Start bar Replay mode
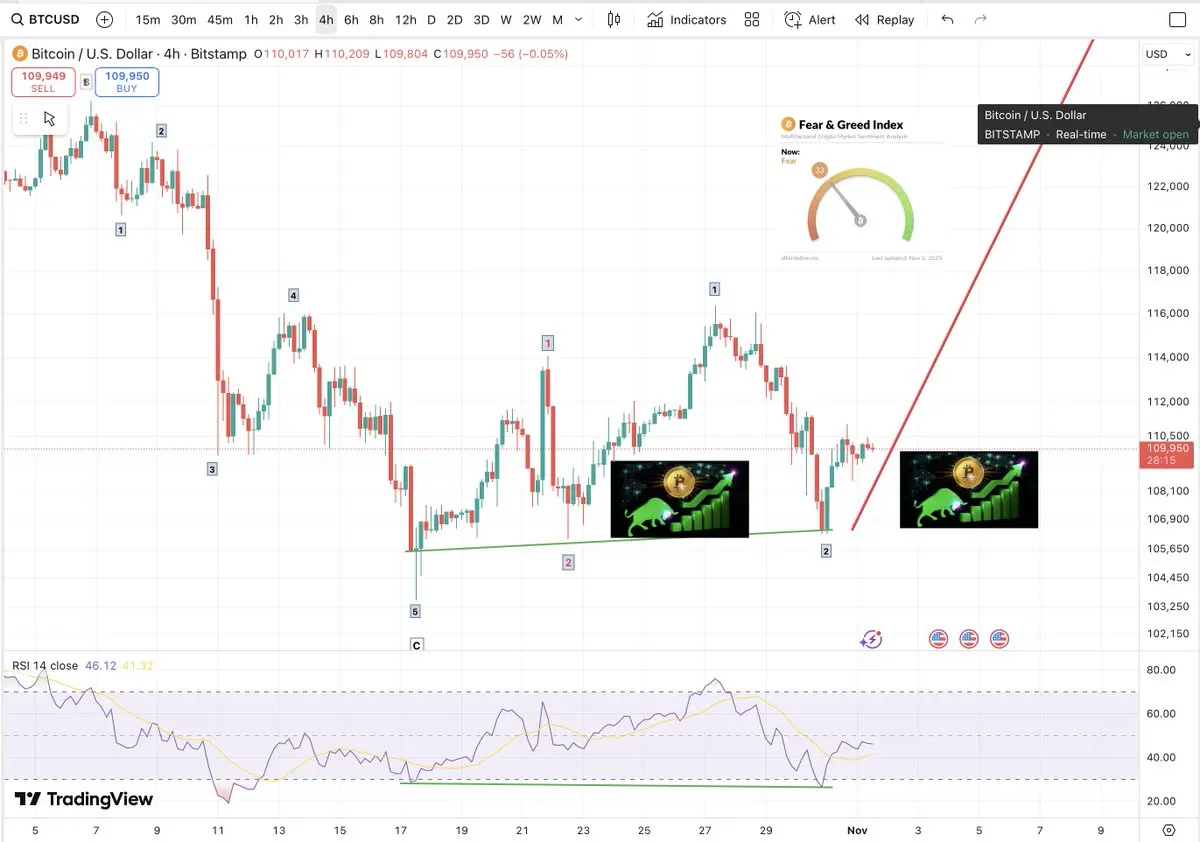This screenshot has width=1200, height=842. click(885, 19)
